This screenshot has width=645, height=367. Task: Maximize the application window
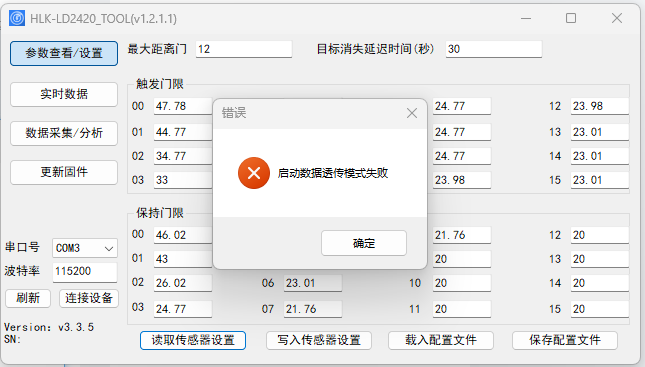point(571,18)
